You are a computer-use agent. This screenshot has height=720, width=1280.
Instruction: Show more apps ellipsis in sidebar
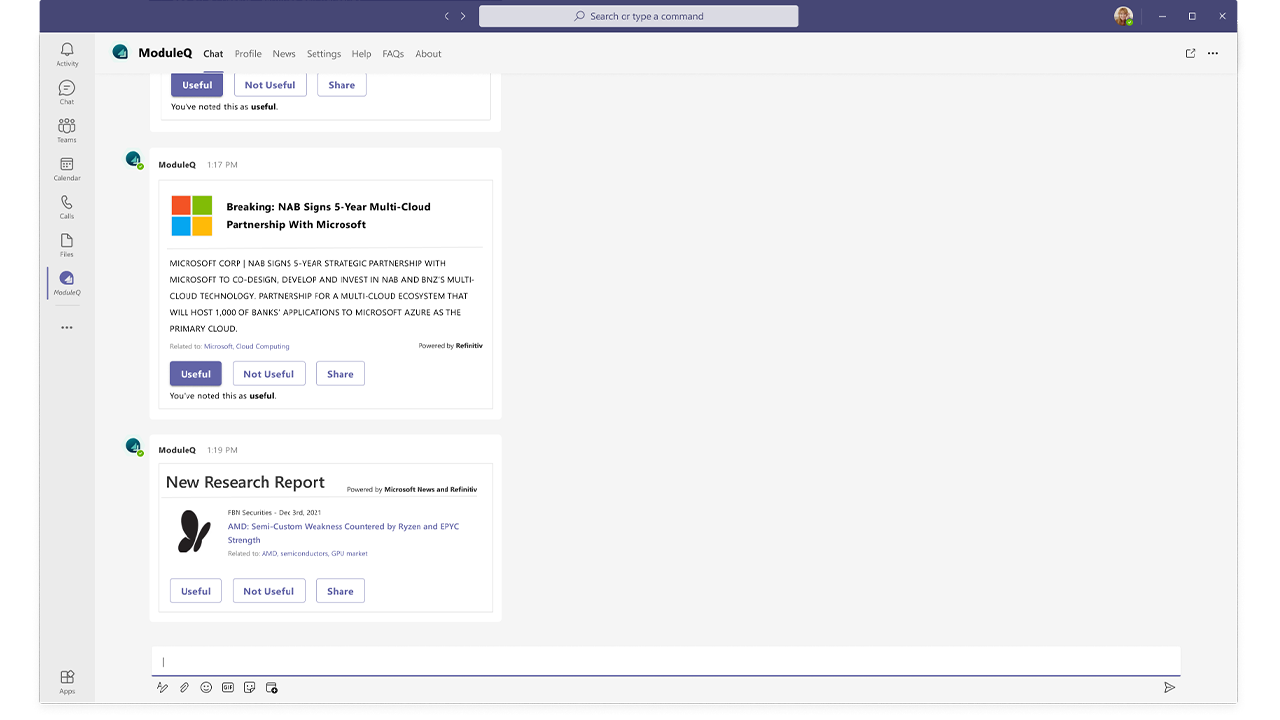pyautogui.click(x=67, y=328)
